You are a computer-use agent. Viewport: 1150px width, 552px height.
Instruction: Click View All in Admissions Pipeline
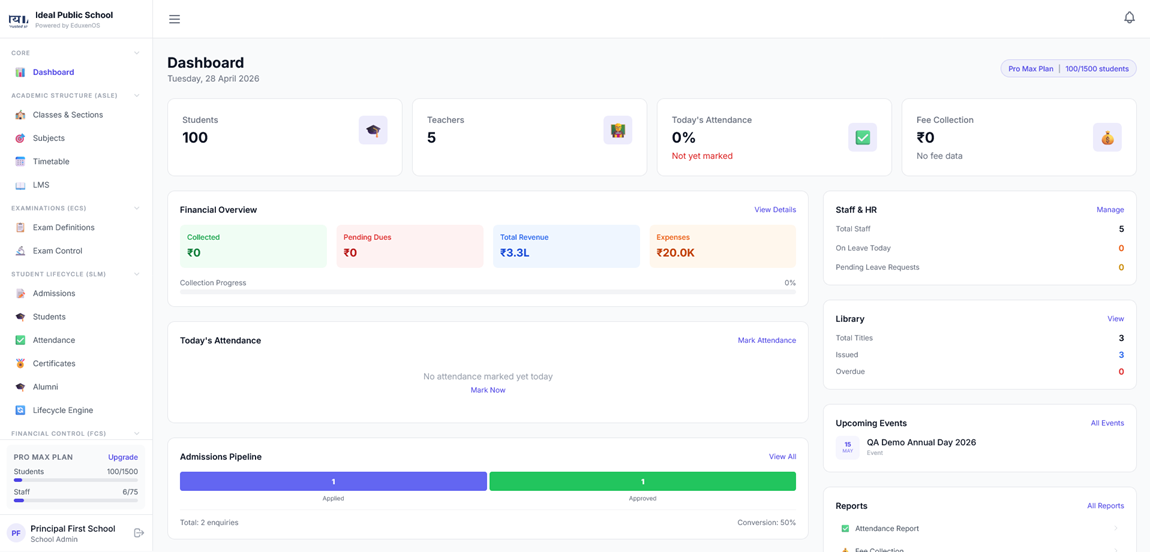[x=782, y=457]
